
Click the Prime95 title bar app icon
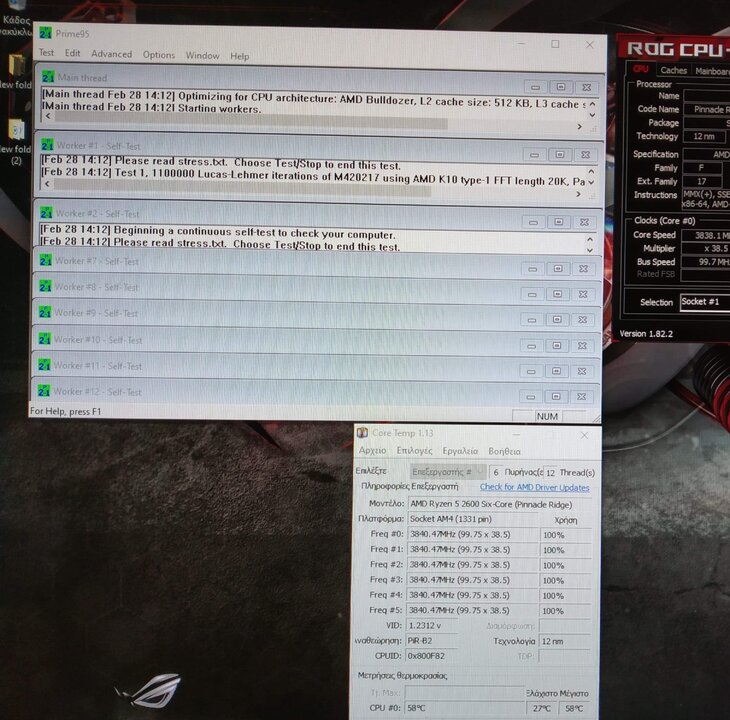point(45,33)
